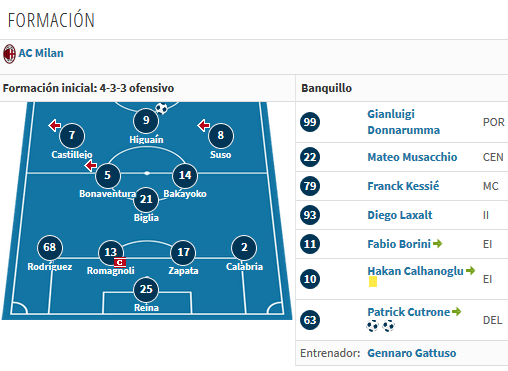Image resolution: width=508 pixels, height=371 pixels.
Task: Select number 25 Reina on the pitch
Action: 146,289
